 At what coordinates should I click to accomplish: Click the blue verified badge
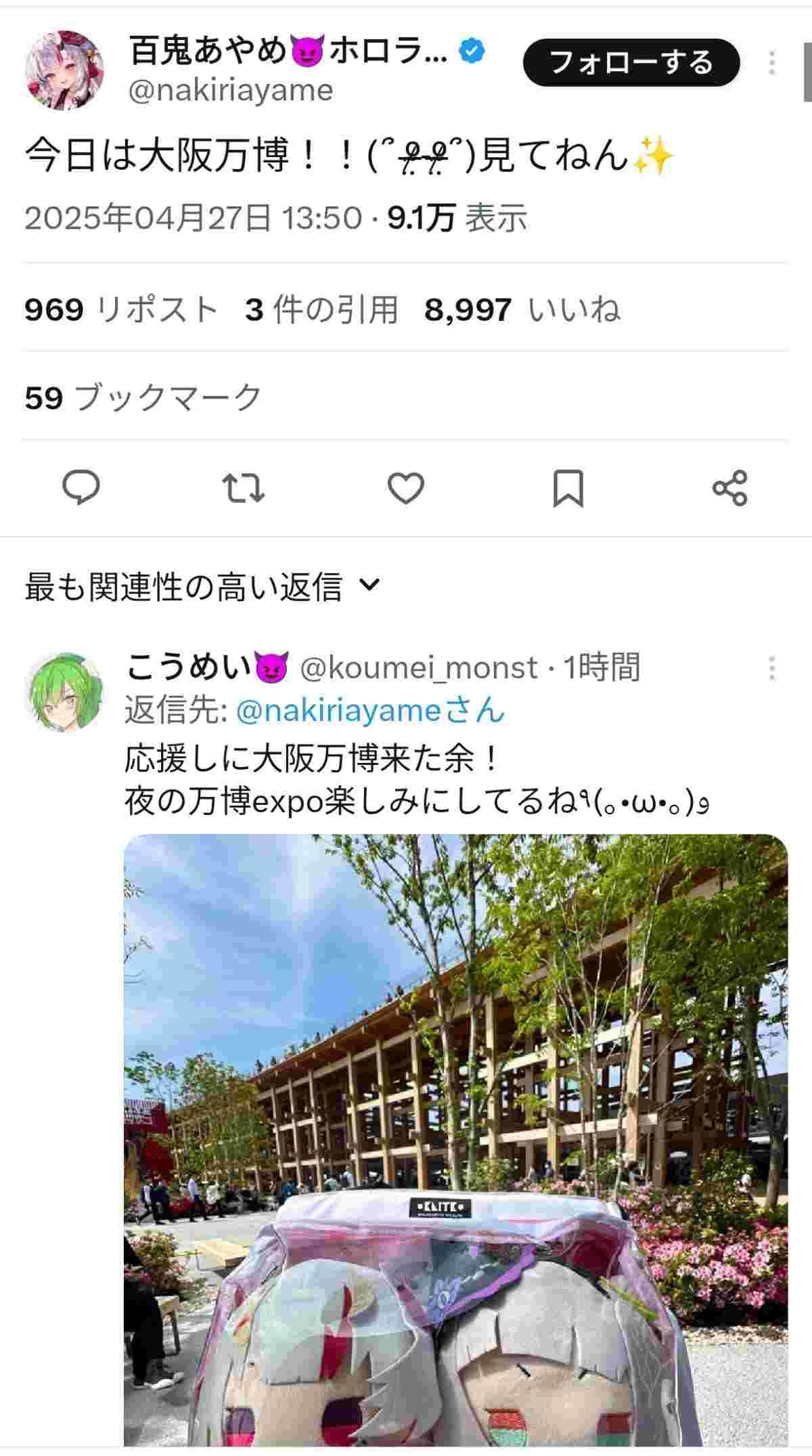tap(472, 51)
